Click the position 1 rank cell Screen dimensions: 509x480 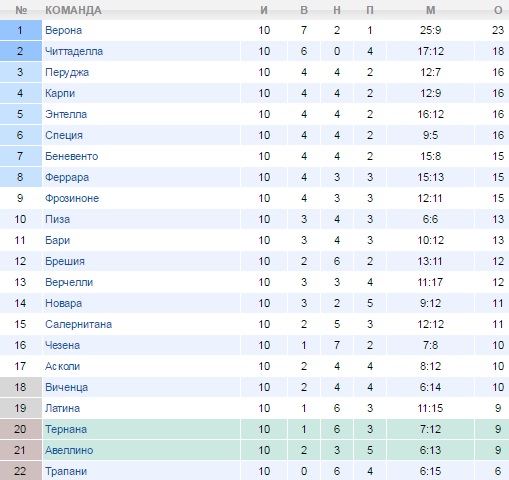(21, 30)
